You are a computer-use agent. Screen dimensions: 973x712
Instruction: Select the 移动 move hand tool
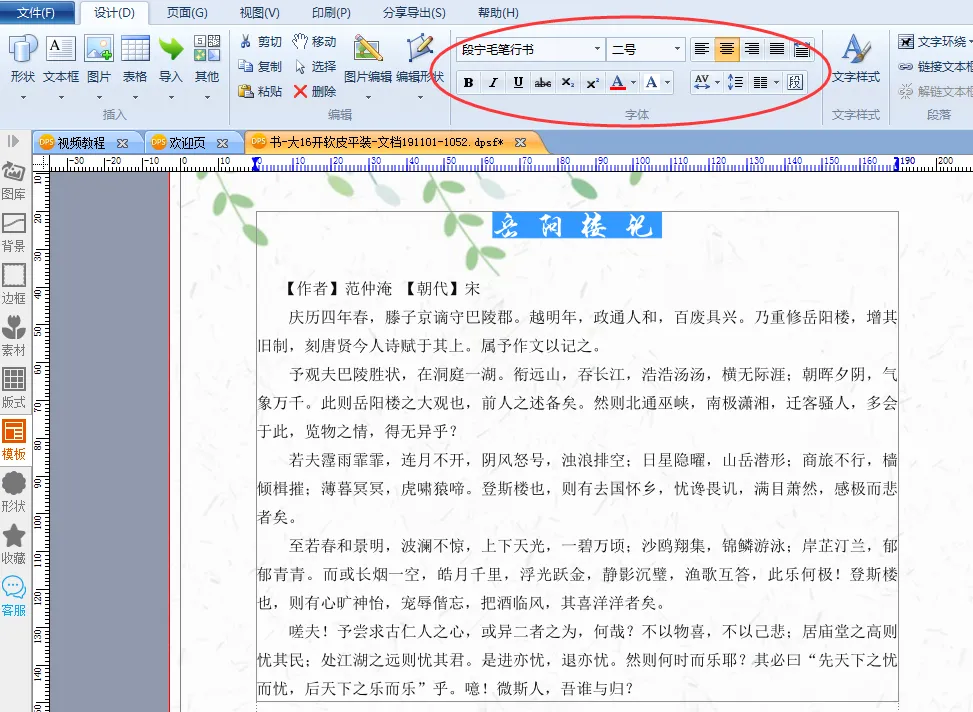(x=315, y=42)
